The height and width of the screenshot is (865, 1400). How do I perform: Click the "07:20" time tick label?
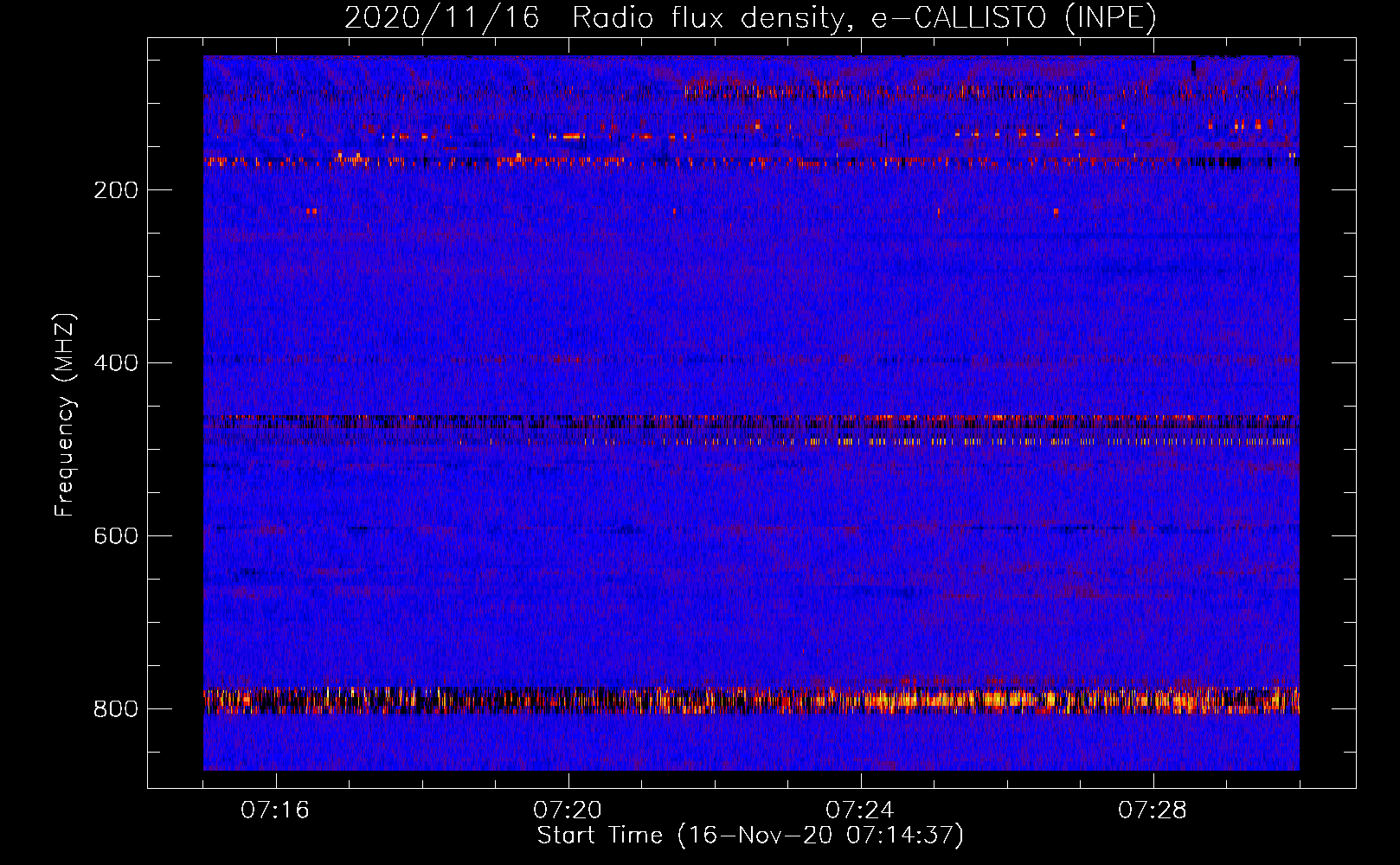(x=568, y=811)
